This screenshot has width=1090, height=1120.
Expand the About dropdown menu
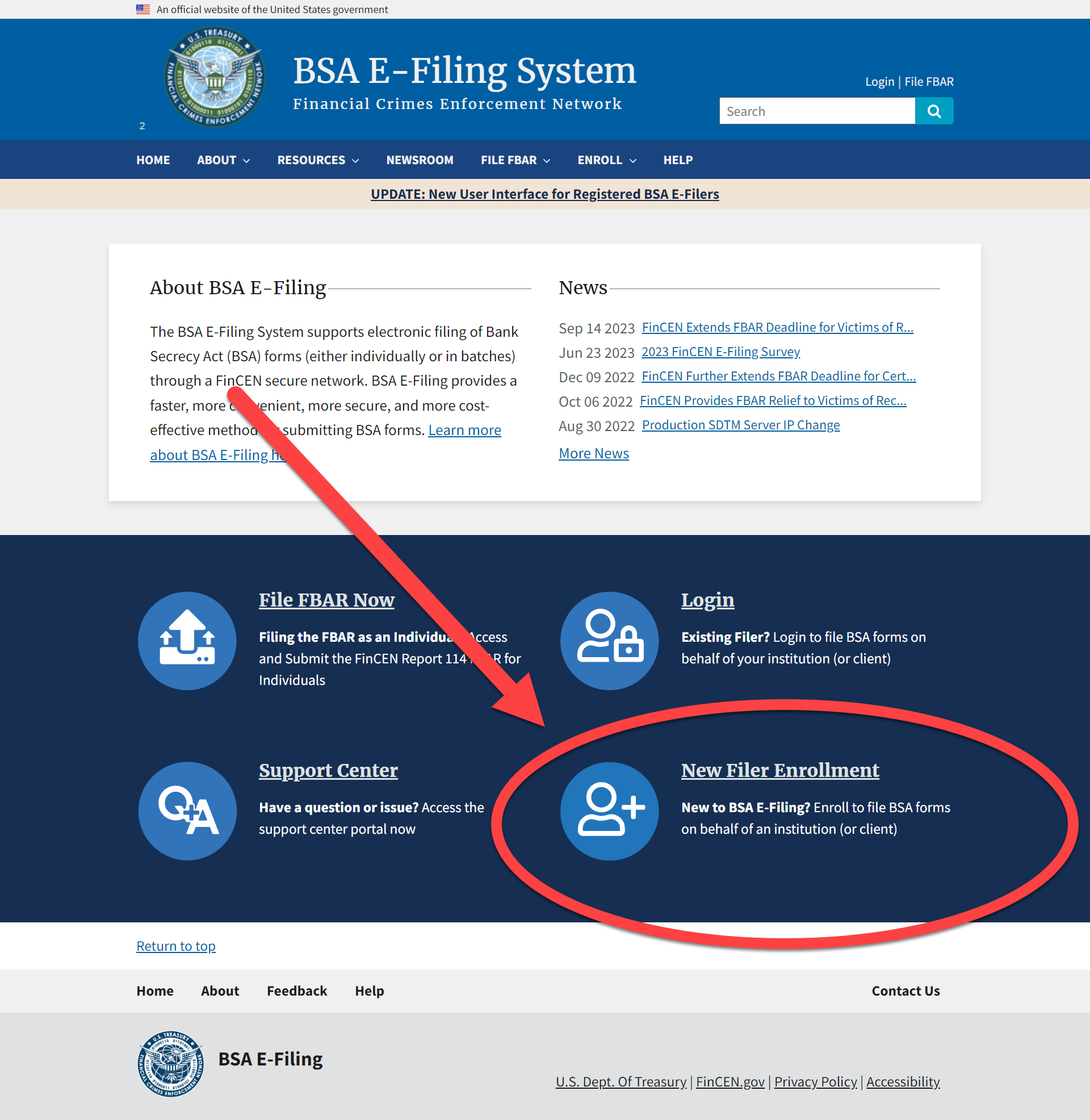[x=223, y=160]
